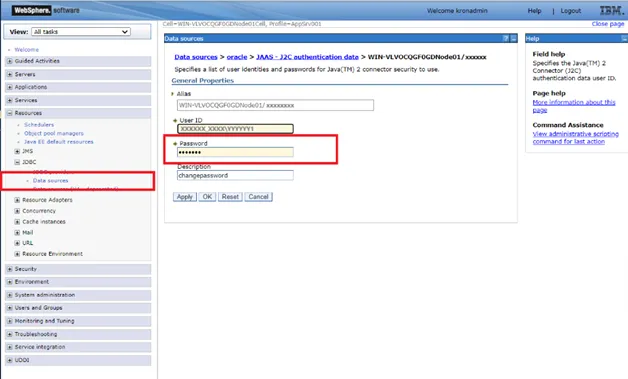Expand the Troubleshooting section
Viewport: 628px width, 379px height.
point(10,334)
